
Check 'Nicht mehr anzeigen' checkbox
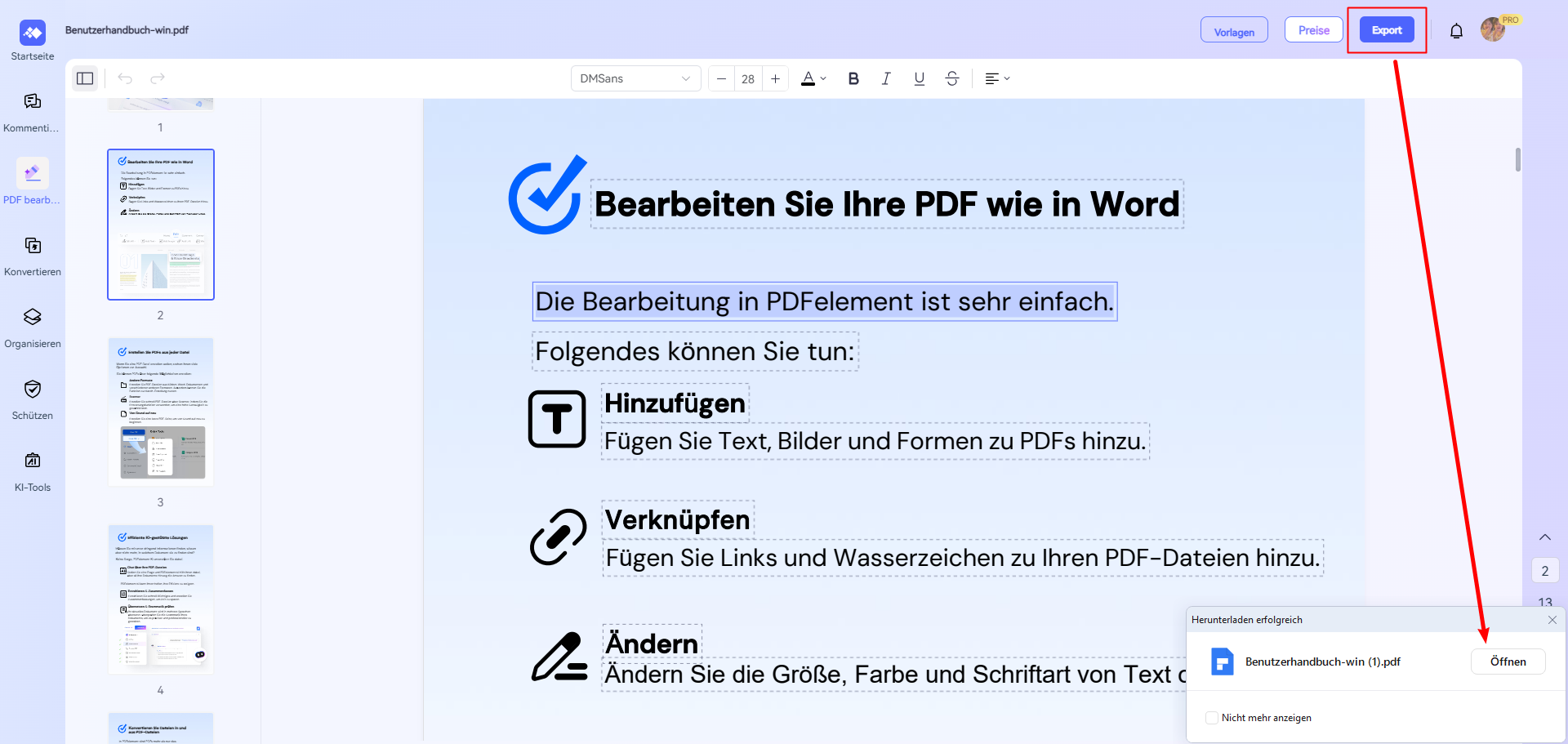click(x=1212, y=718)
